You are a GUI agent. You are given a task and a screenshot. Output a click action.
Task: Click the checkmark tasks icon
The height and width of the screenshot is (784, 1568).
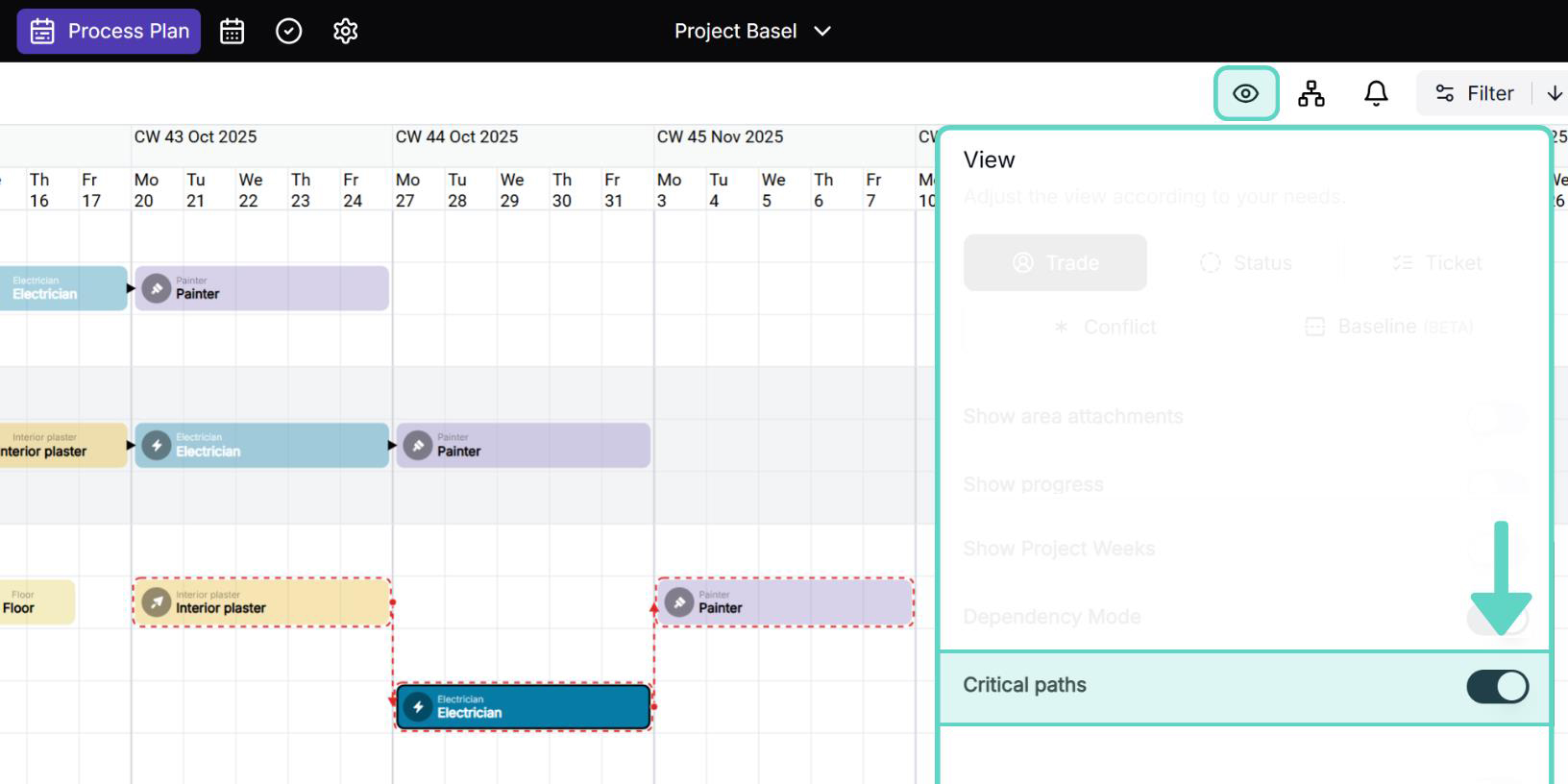(288, 32)
